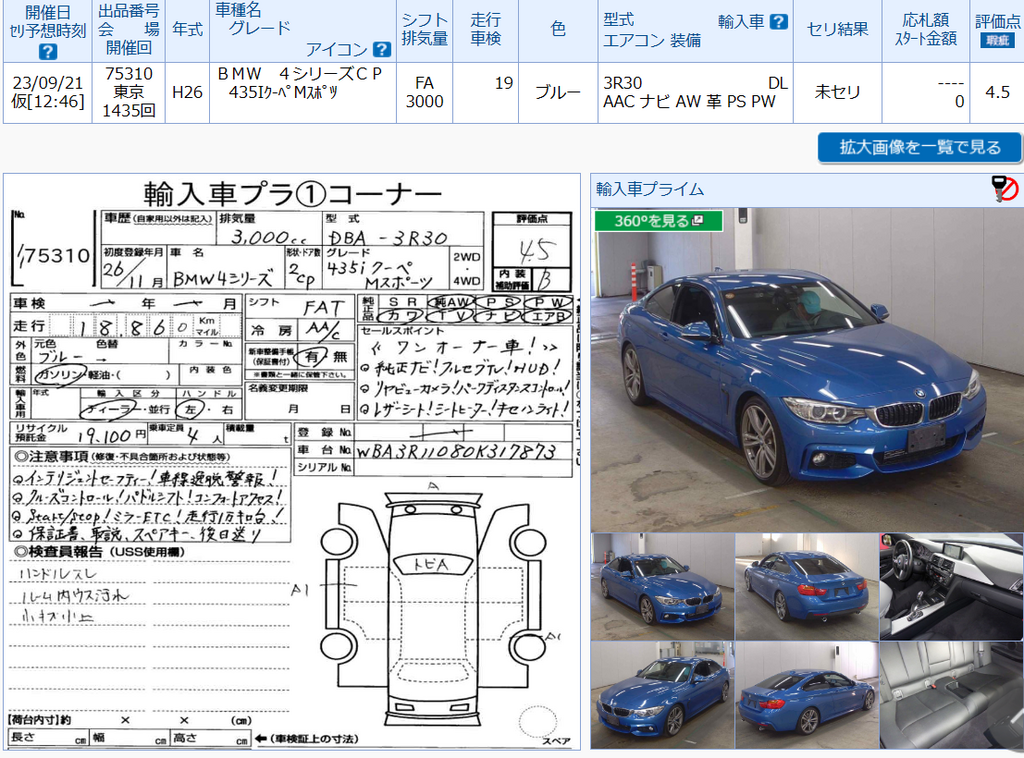This screenshot has width=1024, height=758.
Task: Click the 輸入車プライム heading
Action: click(x=650, y=189)
